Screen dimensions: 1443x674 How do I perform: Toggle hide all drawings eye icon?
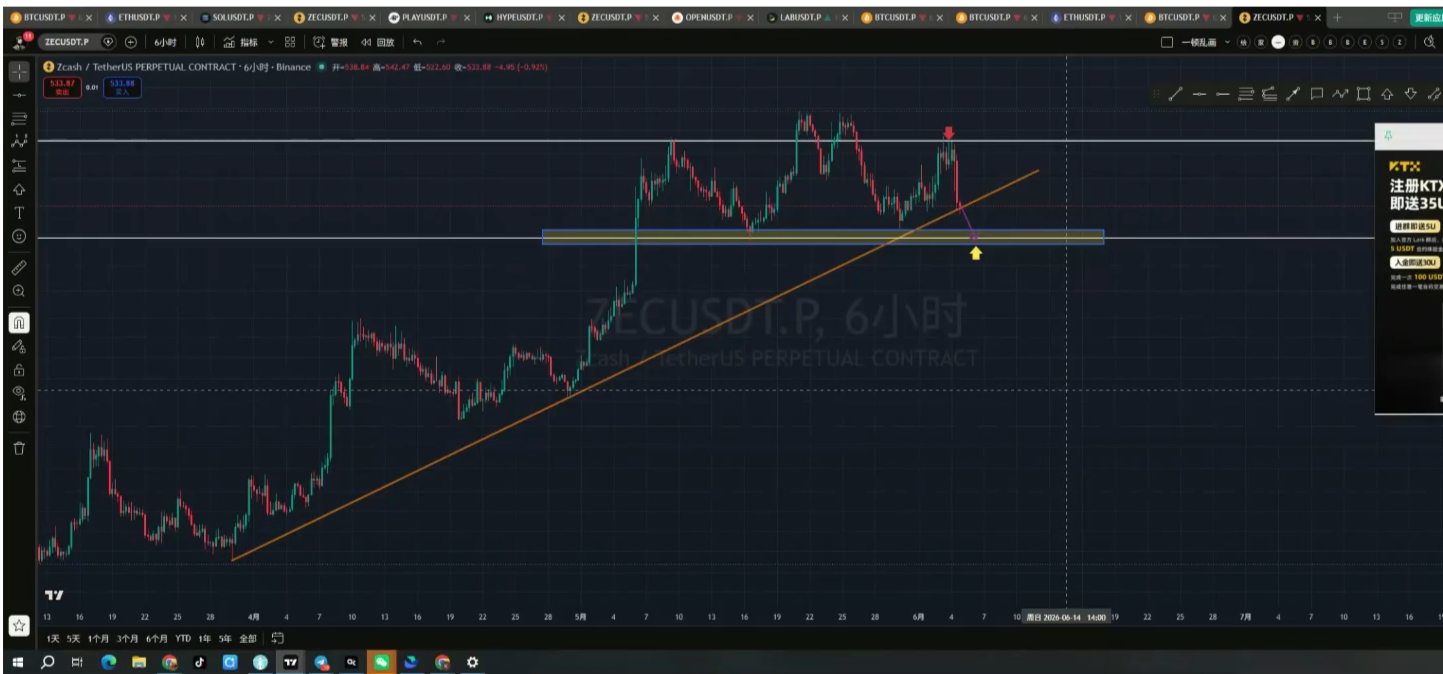pos(18,393)
